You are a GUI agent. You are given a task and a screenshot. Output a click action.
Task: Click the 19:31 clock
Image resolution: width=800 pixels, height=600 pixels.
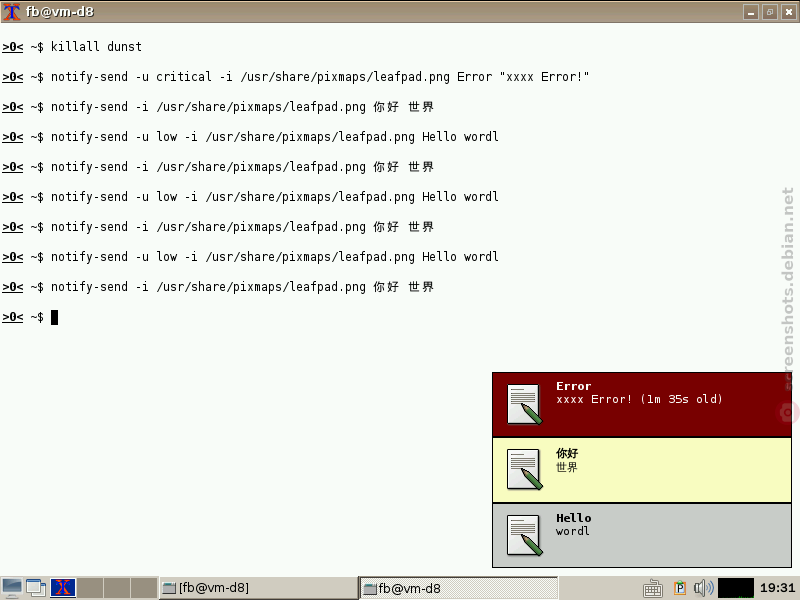777,588
